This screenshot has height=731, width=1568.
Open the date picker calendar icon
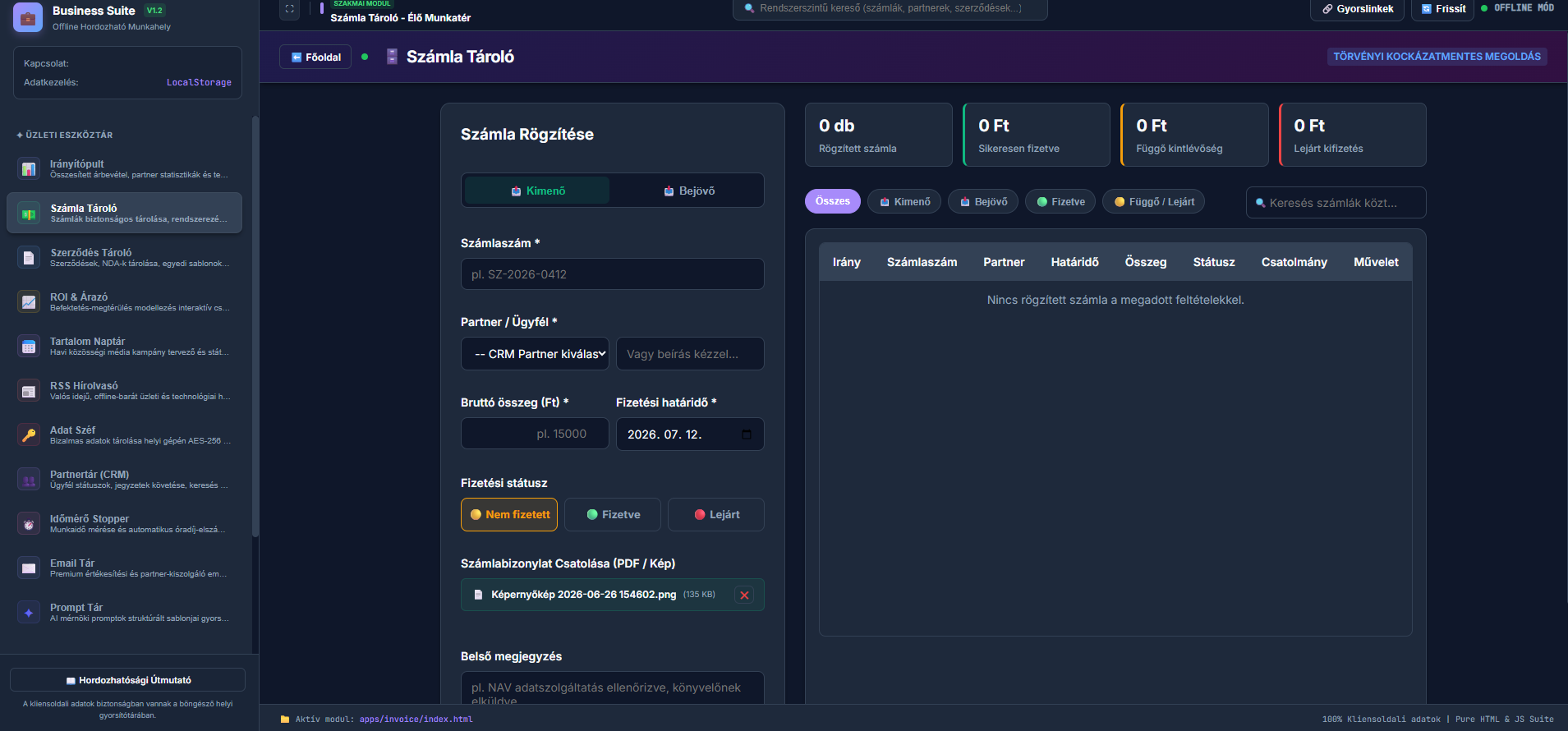click(x=747, y=434)
